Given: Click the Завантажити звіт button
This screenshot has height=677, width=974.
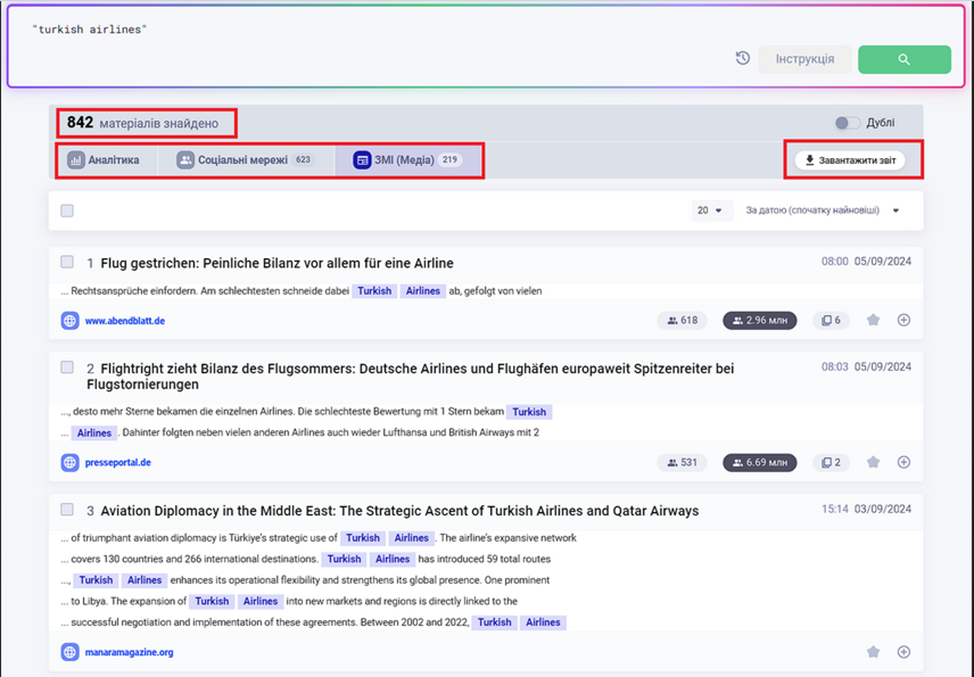Looking at the screenshot, I should pyautogui.click(x=849, y=160).
